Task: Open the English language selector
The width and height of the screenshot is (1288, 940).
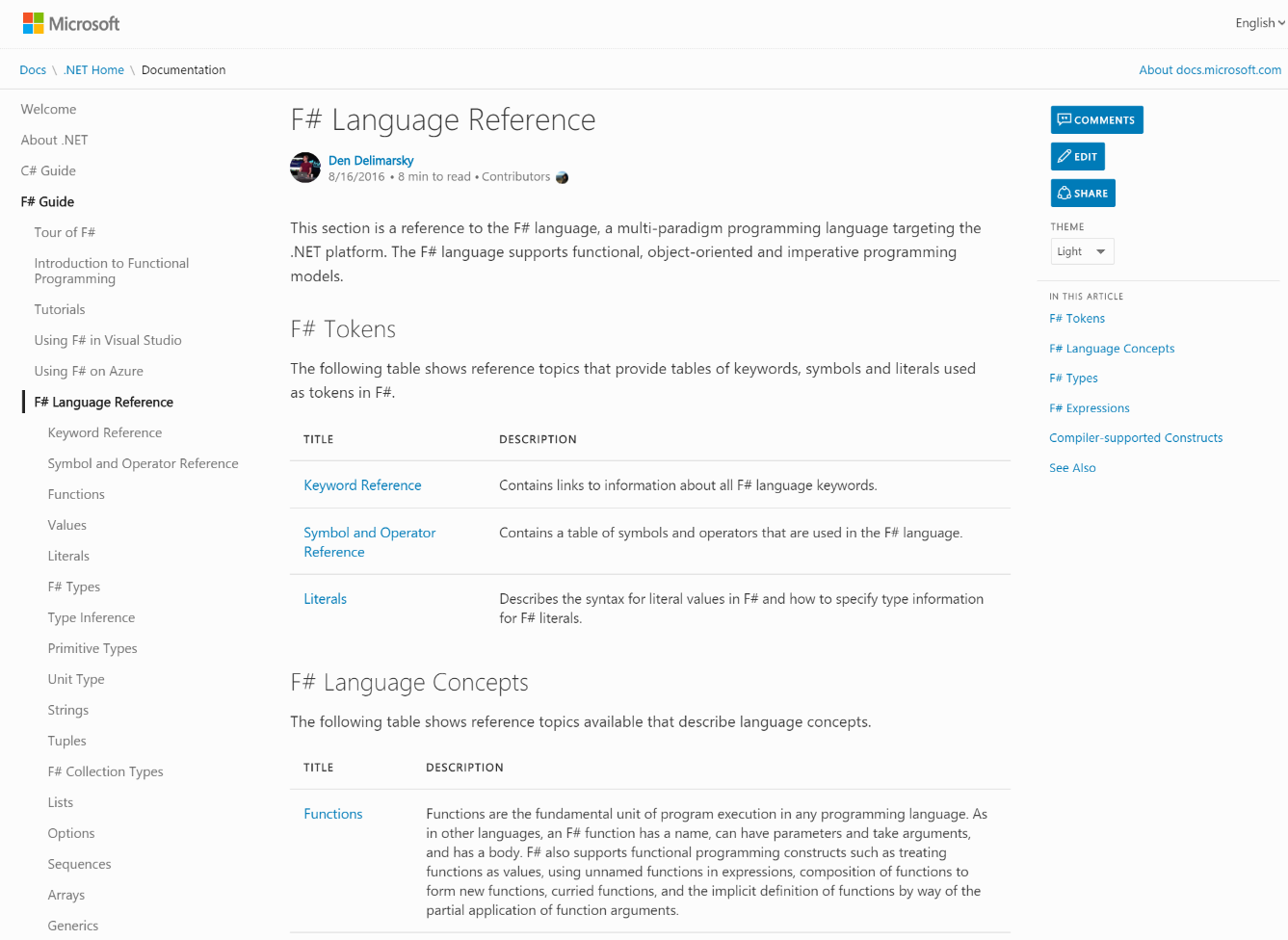Action: (x=1260, y=23)
